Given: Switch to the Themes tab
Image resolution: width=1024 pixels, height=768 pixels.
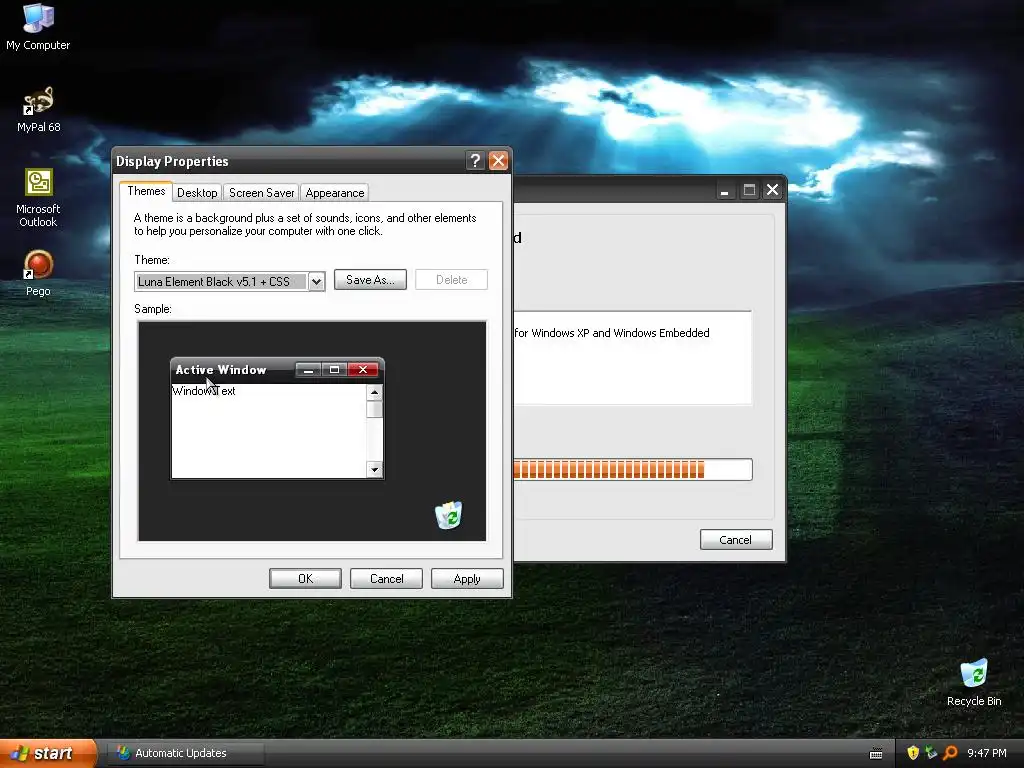Looking at the screenshot, I should (x=146, y=191).
